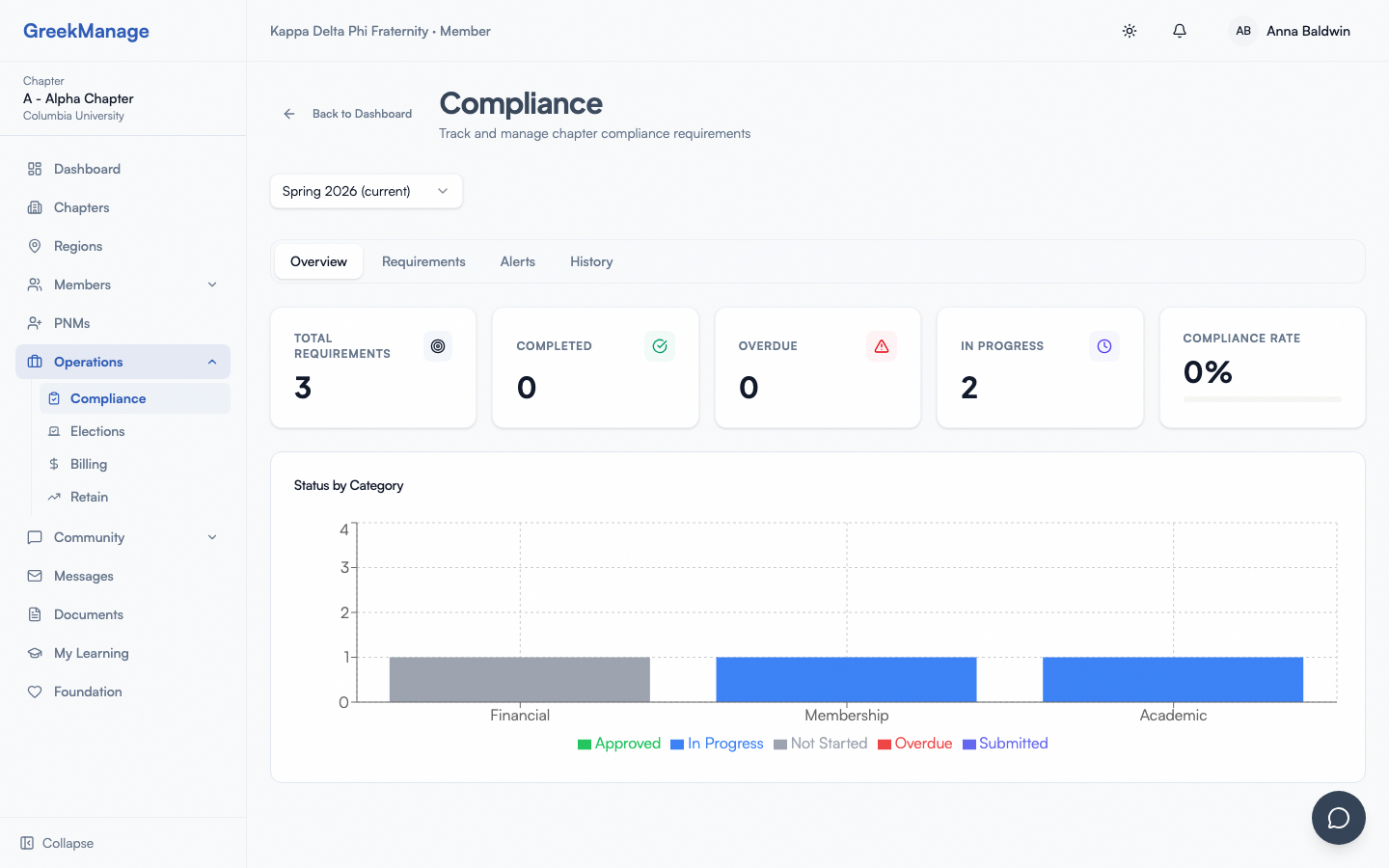Switch to the Requirements tab
Screen dimensions: 1389x868
(423, 261)
